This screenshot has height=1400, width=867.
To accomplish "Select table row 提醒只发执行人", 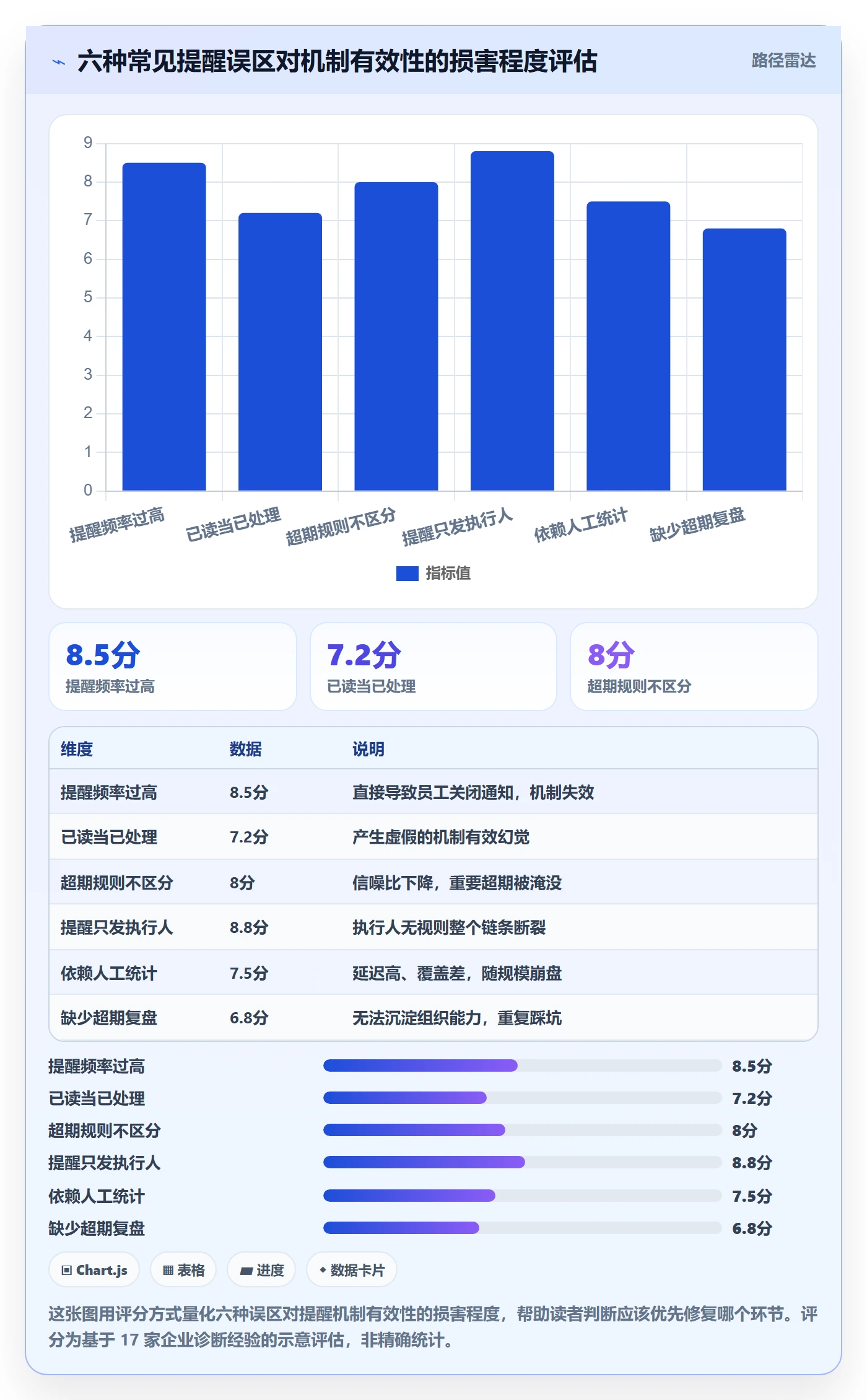I will tap(434, 927).
